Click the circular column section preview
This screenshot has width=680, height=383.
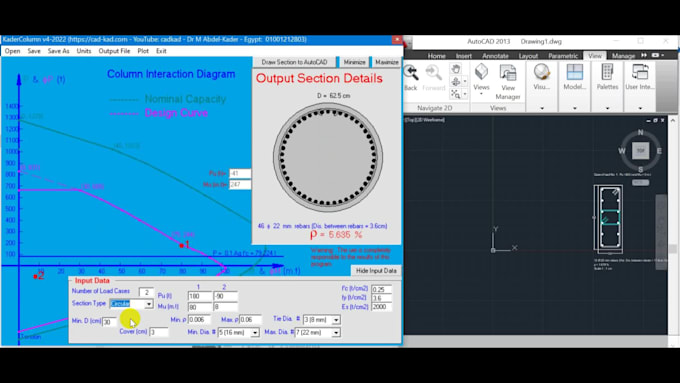pyautogui.click(x=328, y=157)
